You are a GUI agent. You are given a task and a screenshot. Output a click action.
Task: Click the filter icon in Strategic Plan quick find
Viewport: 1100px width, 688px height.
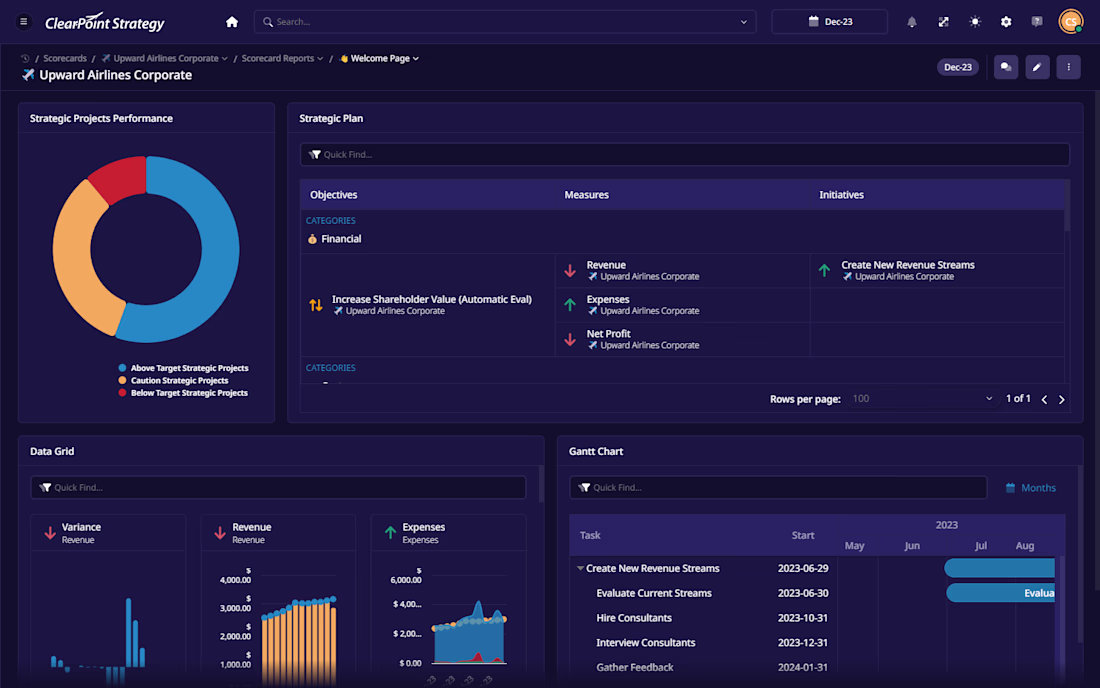tap(314, 154)
